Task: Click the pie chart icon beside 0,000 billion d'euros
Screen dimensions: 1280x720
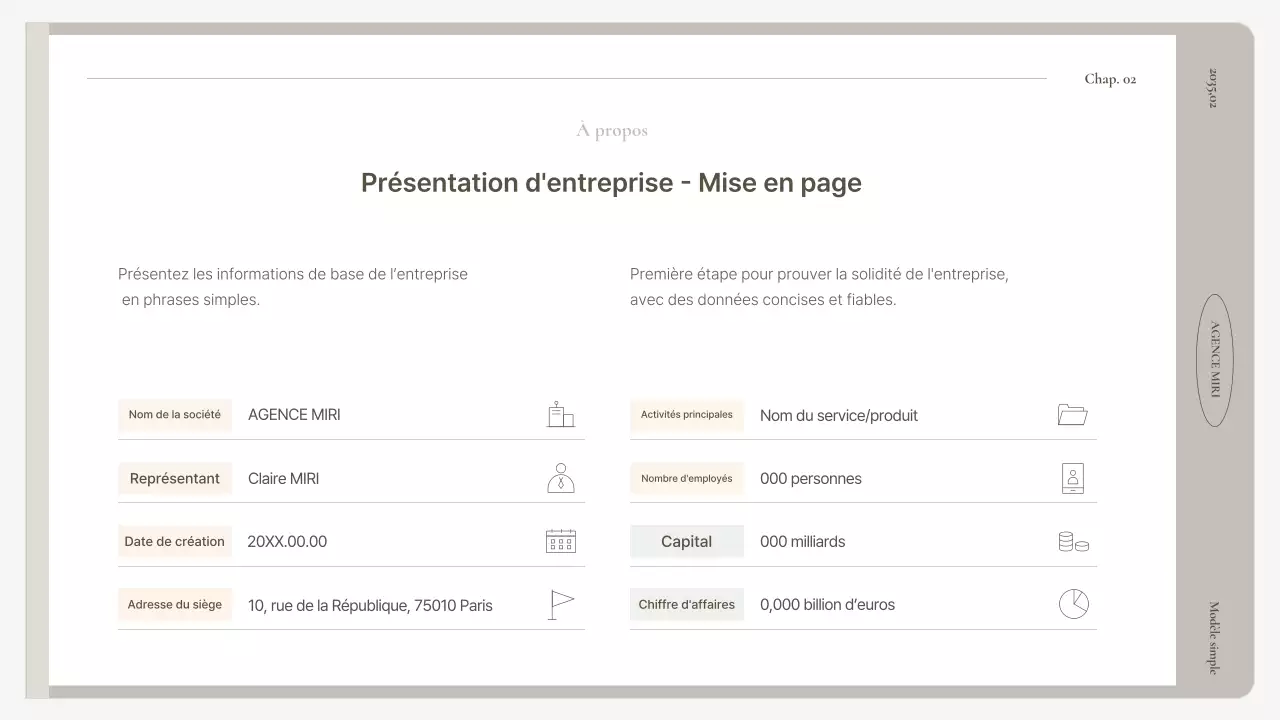Action: pos(1073,603)
